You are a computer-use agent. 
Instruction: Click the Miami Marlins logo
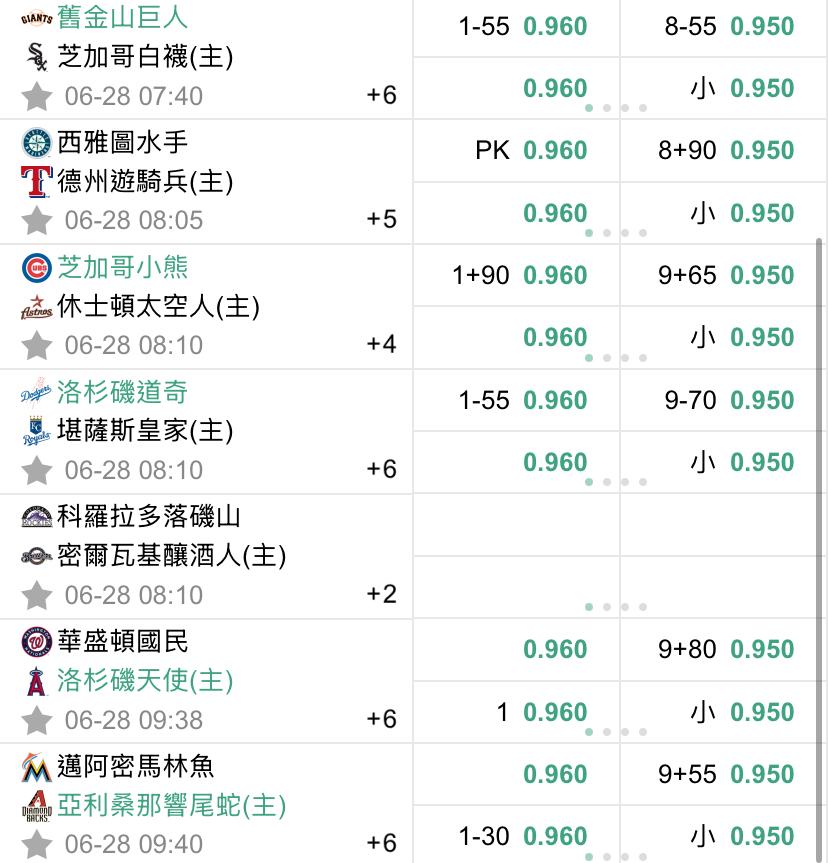[x=37, y=767]
